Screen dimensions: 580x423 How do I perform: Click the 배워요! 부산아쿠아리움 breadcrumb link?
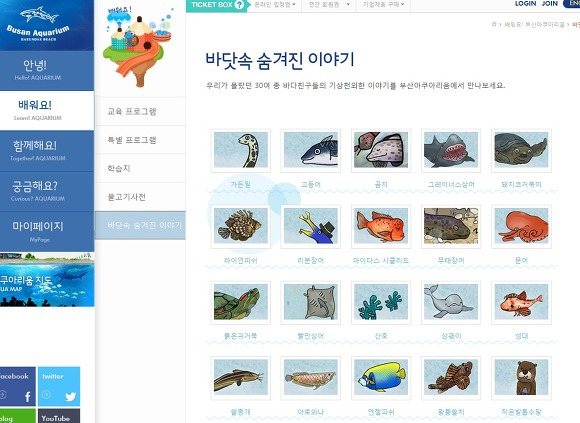(535, 24)
